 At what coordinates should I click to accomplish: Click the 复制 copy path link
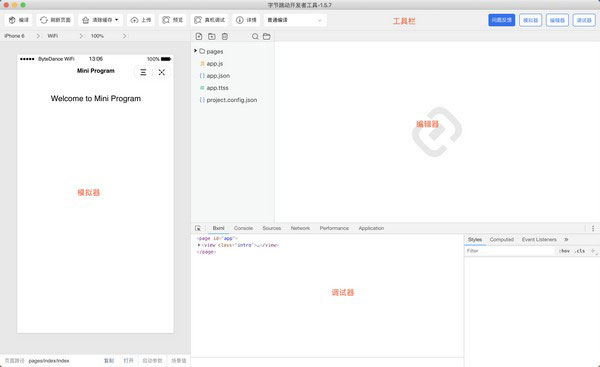109,360
